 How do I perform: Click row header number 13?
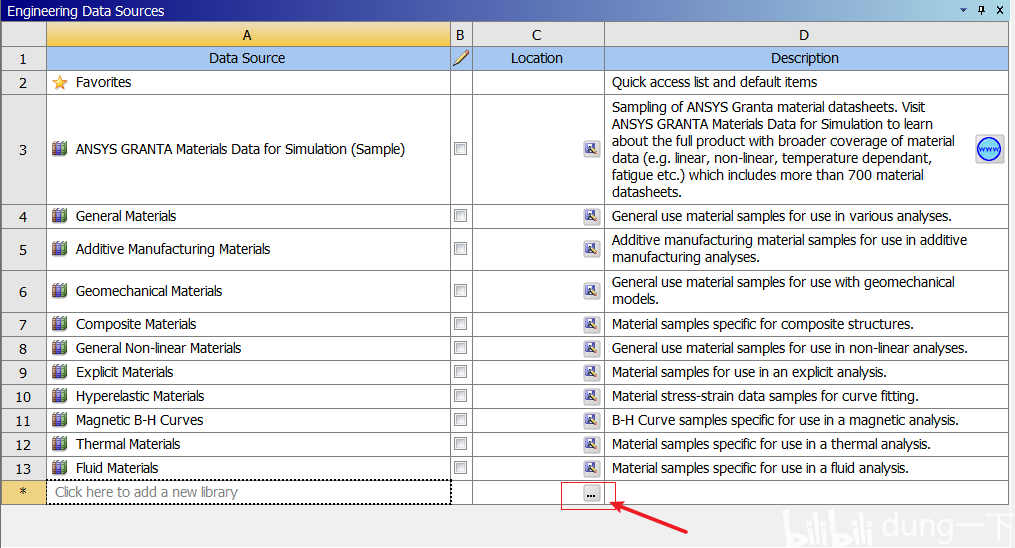[23, 468]
